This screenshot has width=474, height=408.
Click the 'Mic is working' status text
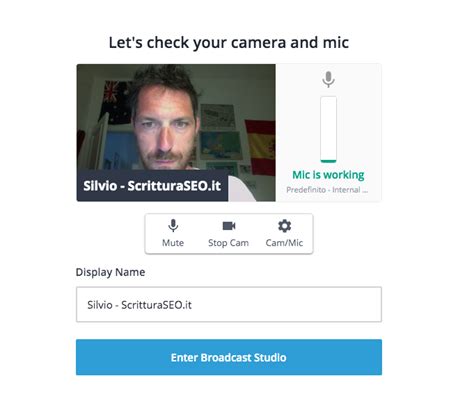point(328,175)
